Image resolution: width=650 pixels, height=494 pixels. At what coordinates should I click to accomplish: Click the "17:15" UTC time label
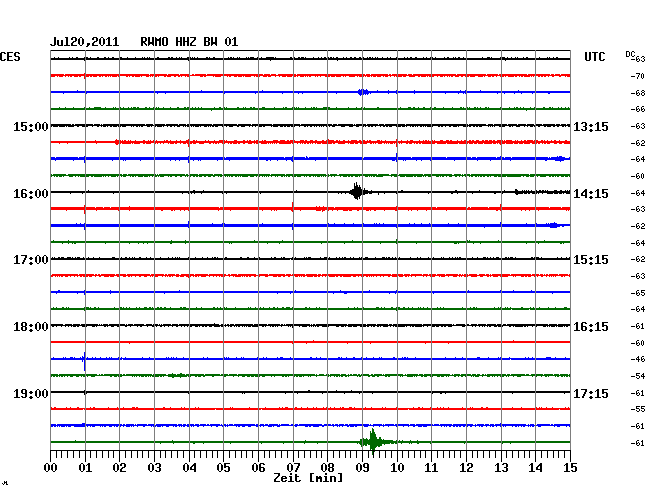pyautogui.click(x=591, y=393)
